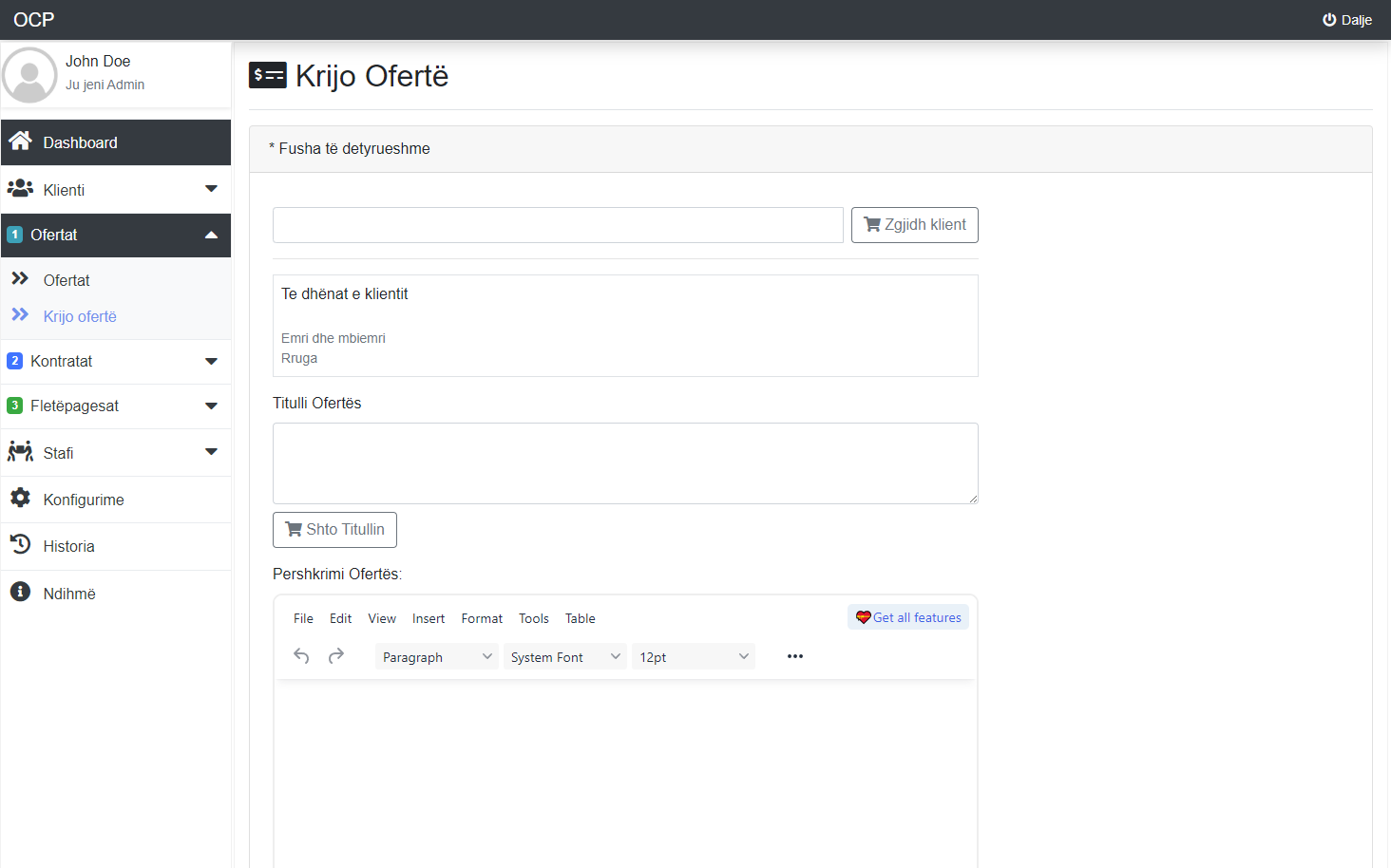
Task: Click inside the Pershkrimi Ofertës editor body
Action: tap(625, 774)
